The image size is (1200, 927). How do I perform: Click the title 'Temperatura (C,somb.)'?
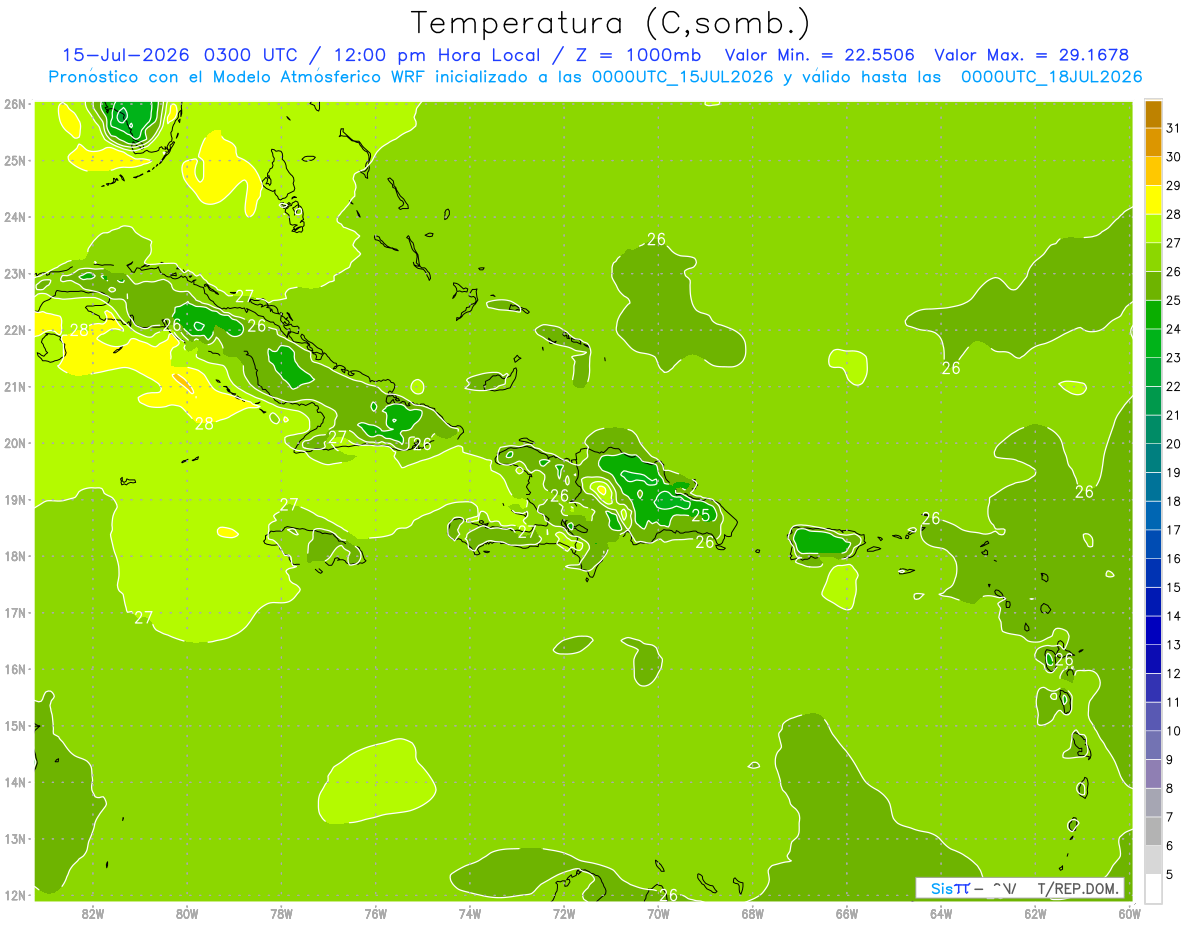pos(610,23)
